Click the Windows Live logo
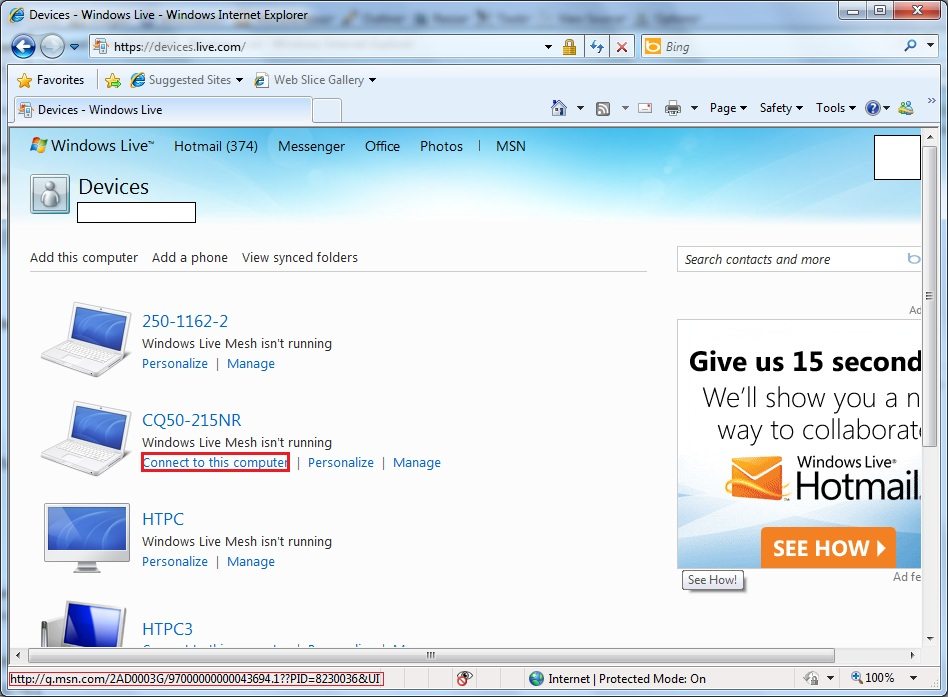Viewport: 948px width, 697px height. [93, 146]
